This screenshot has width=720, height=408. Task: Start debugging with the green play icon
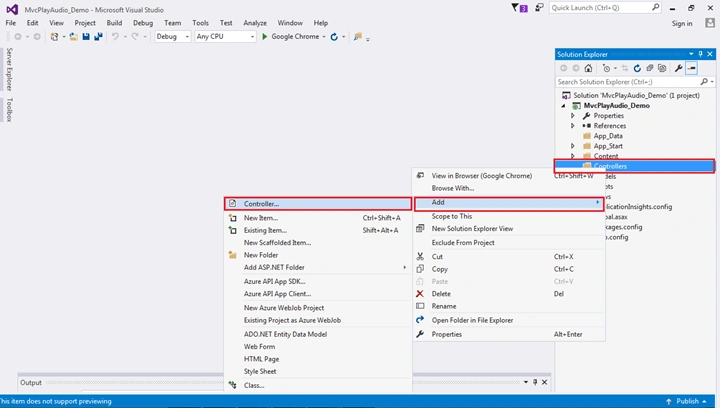[264, 37]
